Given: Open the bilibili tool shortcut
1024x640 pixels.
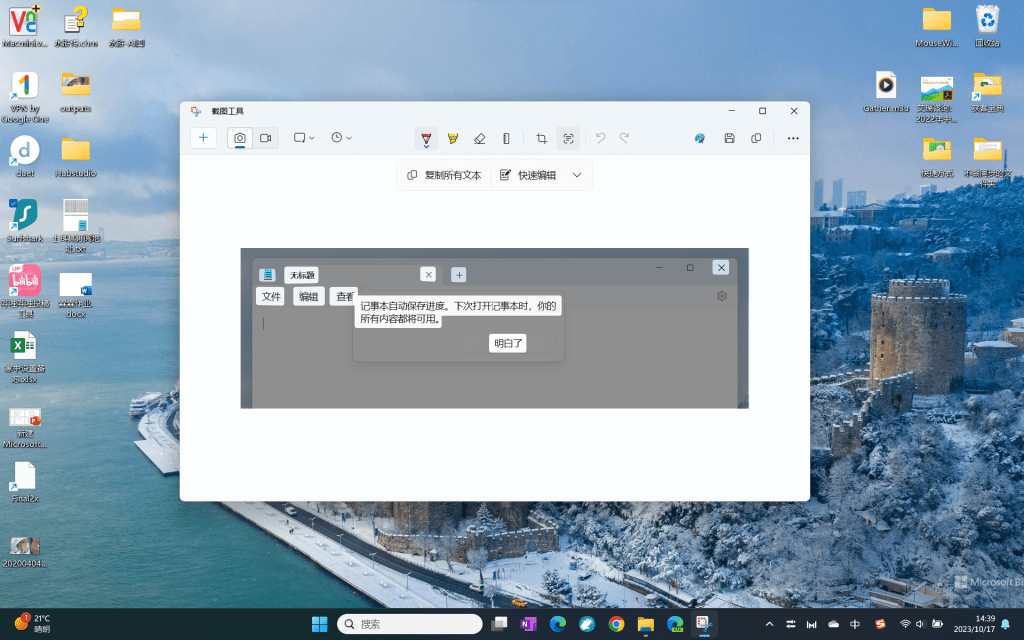Looking at the screenshot, I should click(24, 291).
